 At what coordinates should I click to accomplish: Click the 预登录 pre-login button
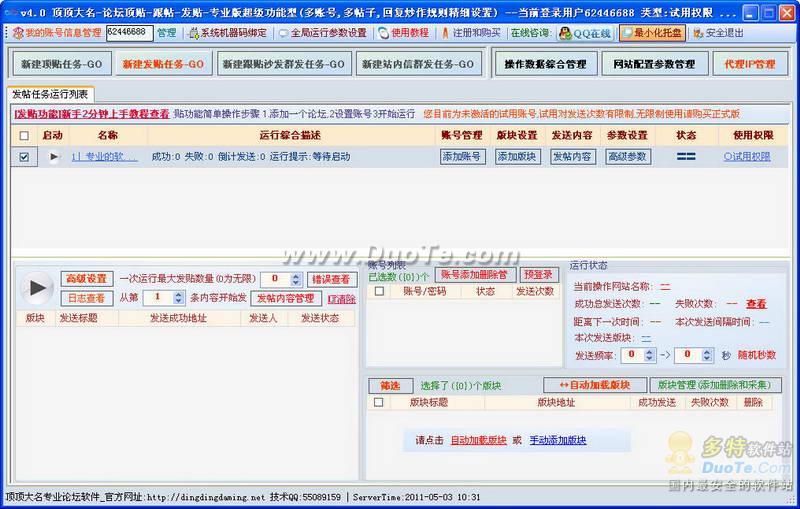[539, 275]
